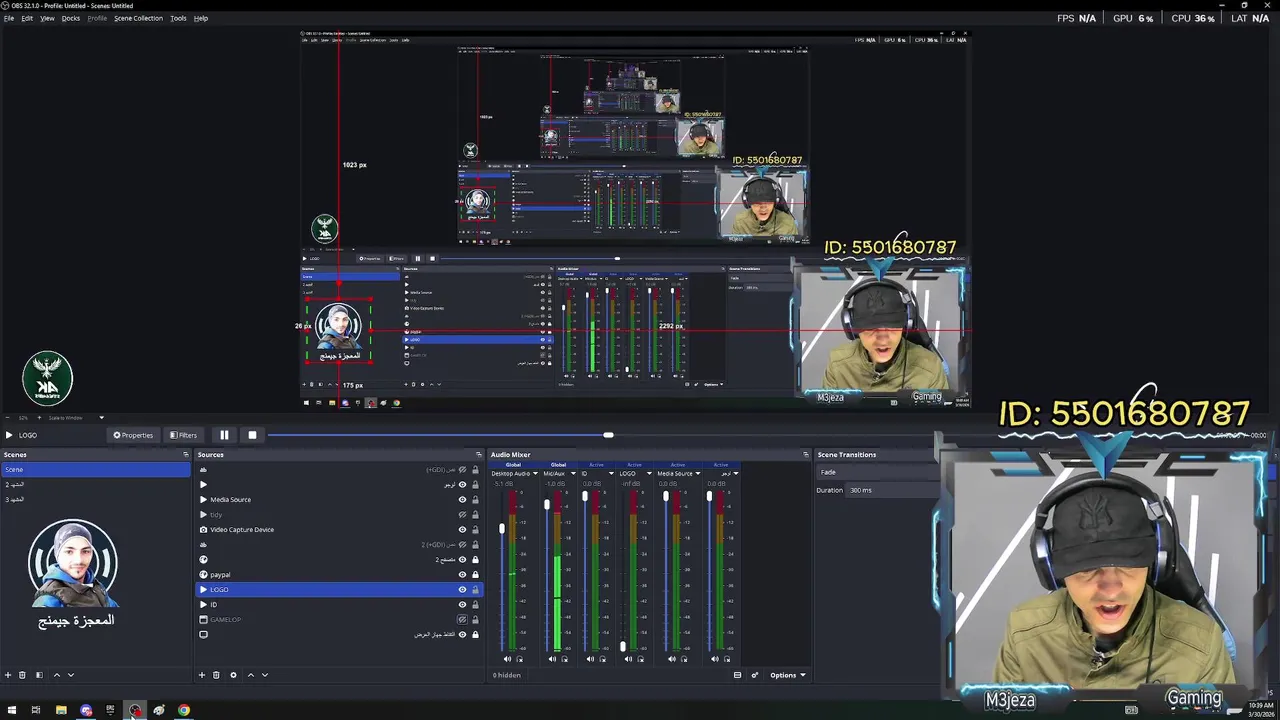Pop out the Scenes dock

185,455
